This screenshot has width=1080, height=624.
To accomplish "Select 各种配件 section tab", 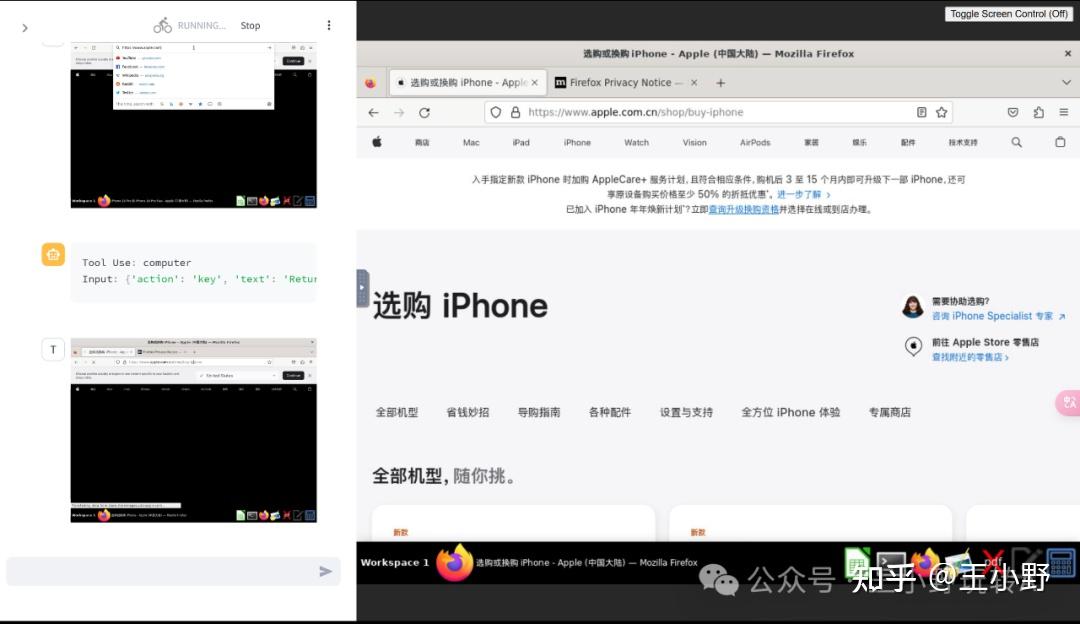I will pos(610,412).
